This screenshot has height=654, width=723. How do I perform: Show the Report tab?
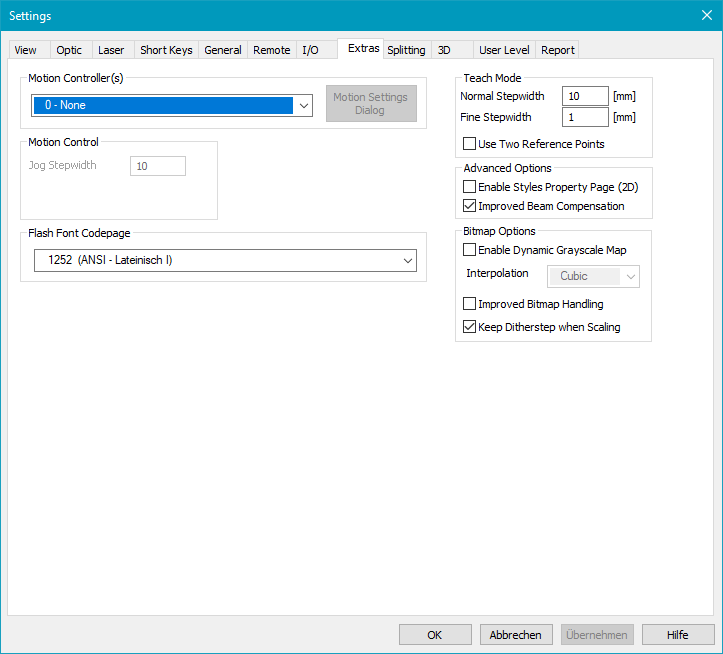pyautogui.click(x=558, y=50)
